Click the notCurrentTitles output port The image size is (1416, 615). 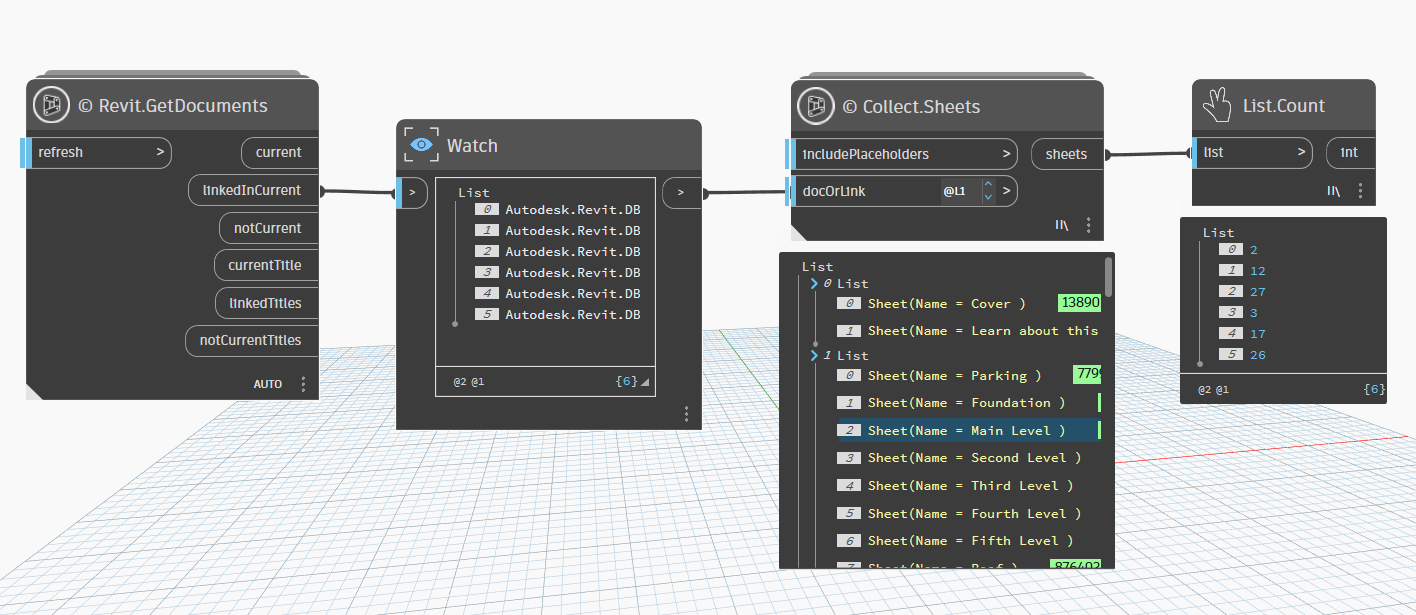pyautogui.click(x=251, y=340)
